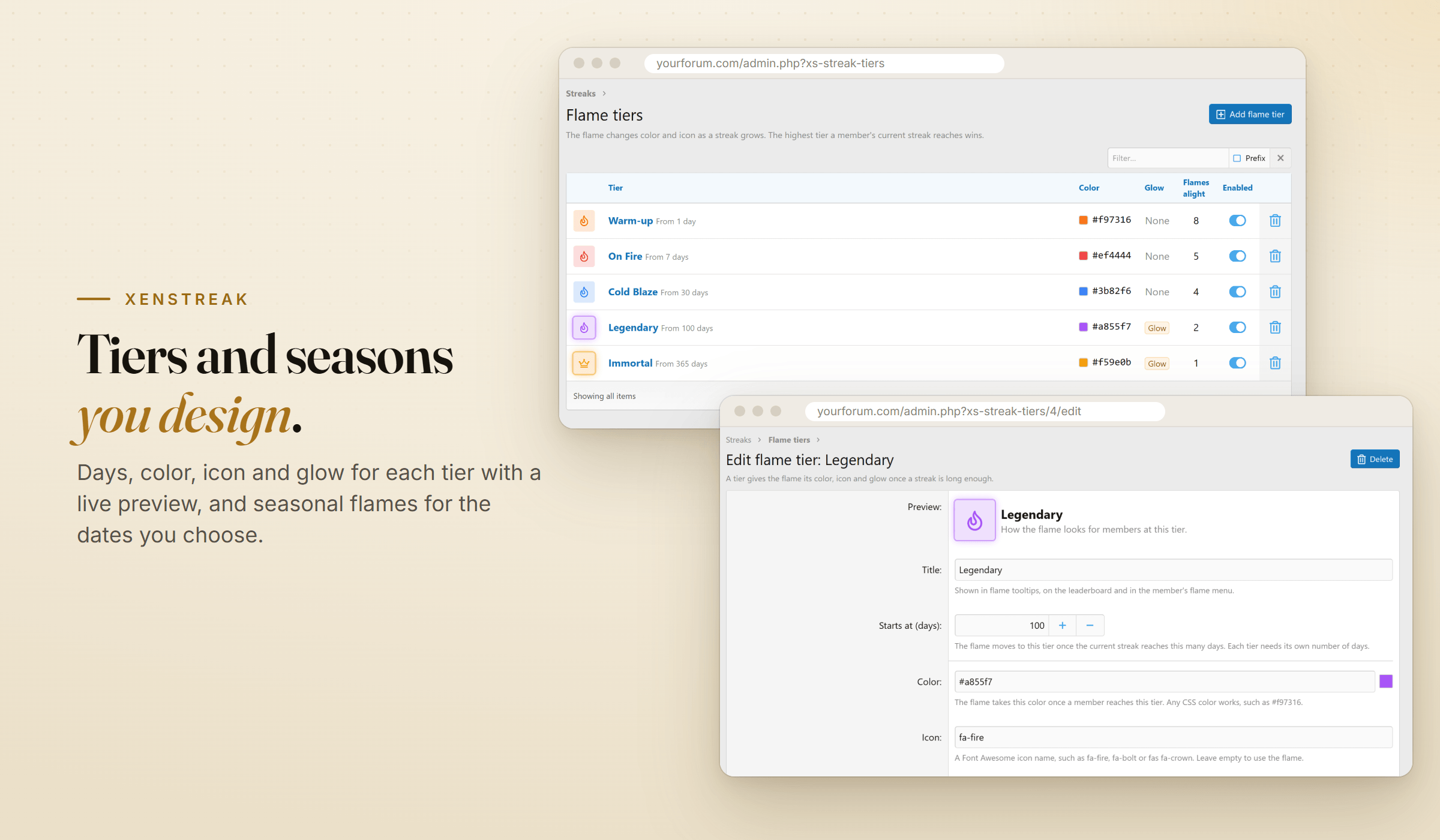
Task: Click the #a855f7 color swatch in Legendary row
Action: pos(1083,327)
